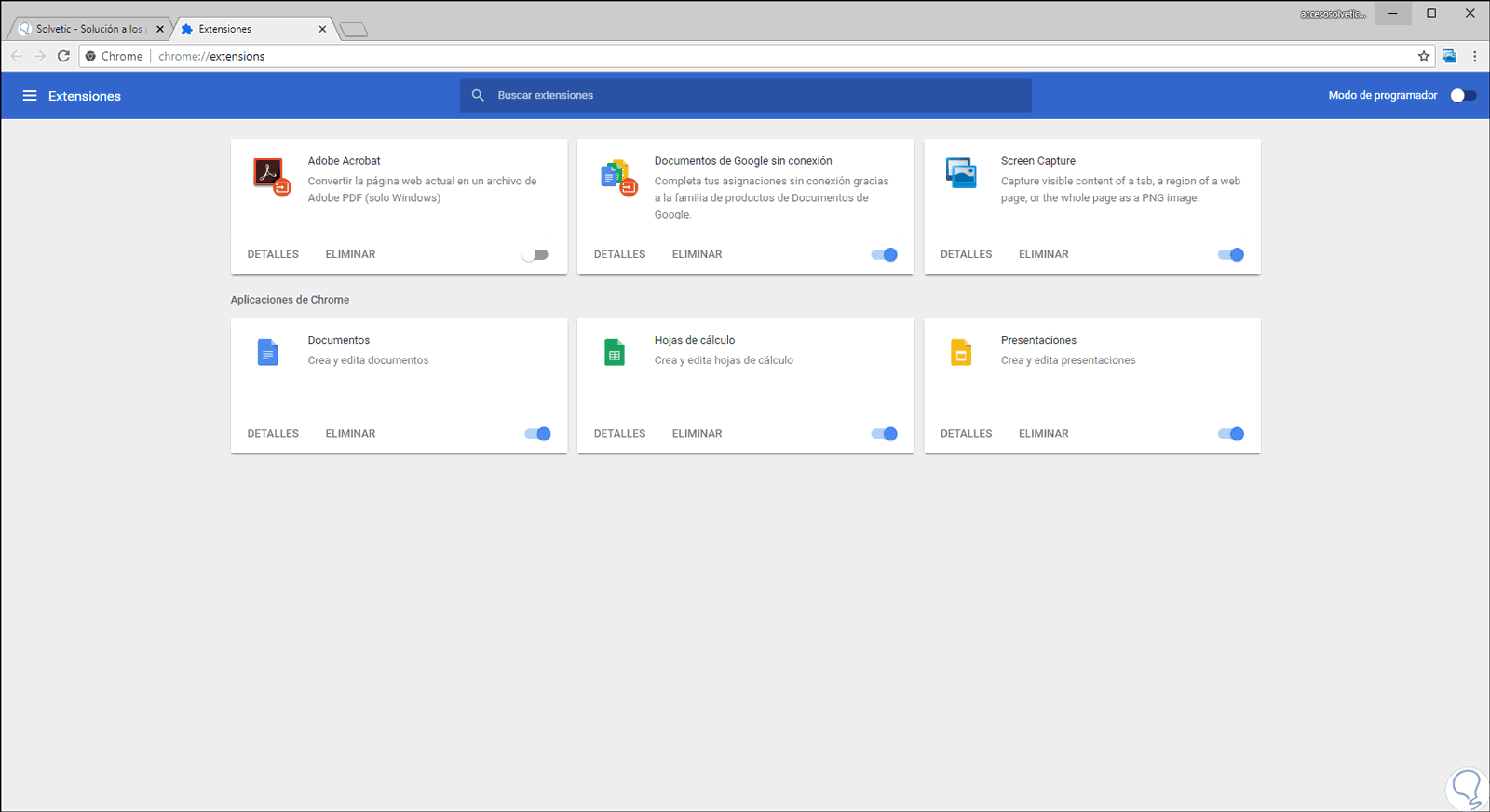This screenshot has height=812, width=1490.
Task: Switch to the Solvetic tab
Action: [x=89, y=29]
